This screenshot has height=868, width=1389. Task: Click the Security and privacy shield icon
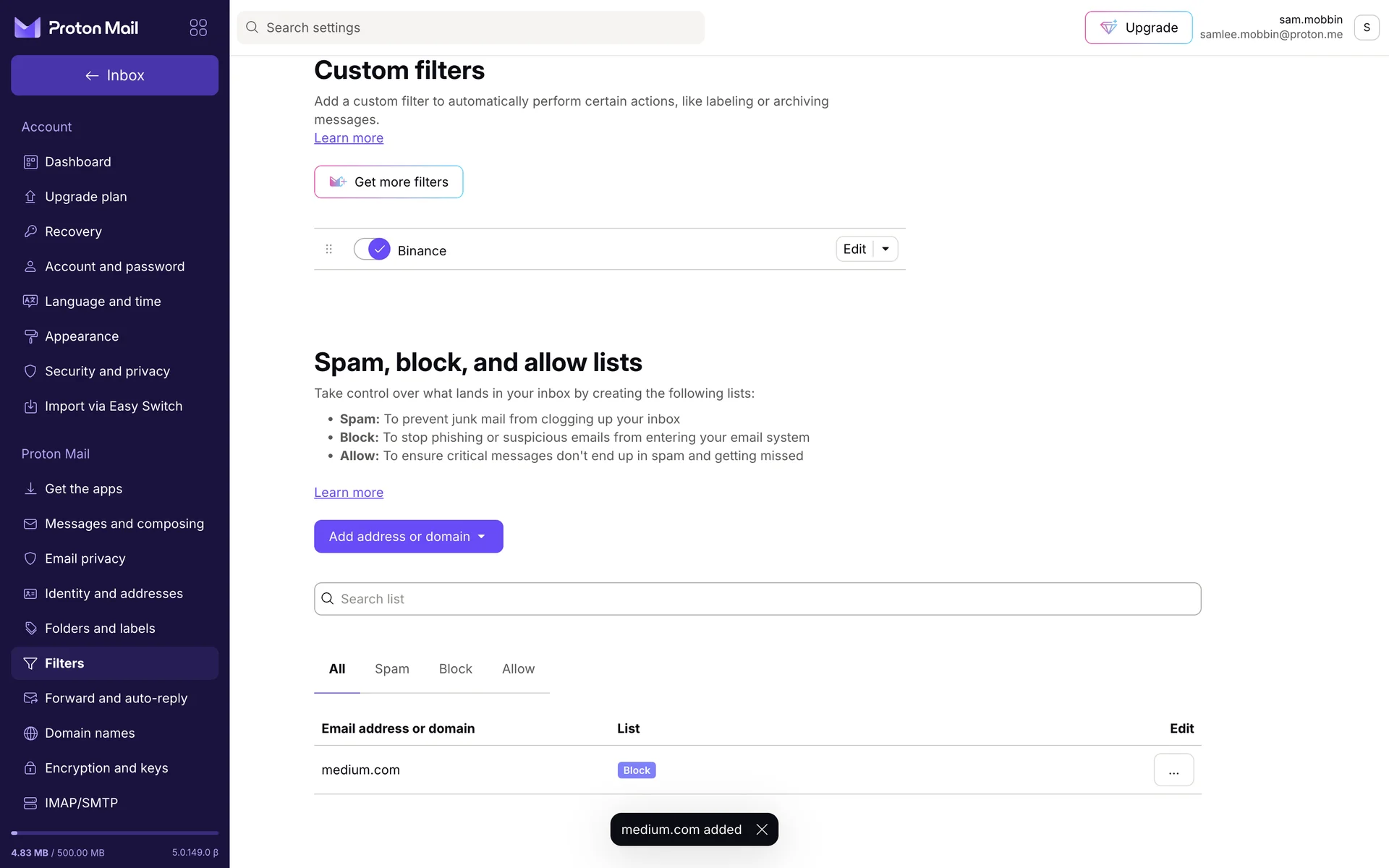30,371
